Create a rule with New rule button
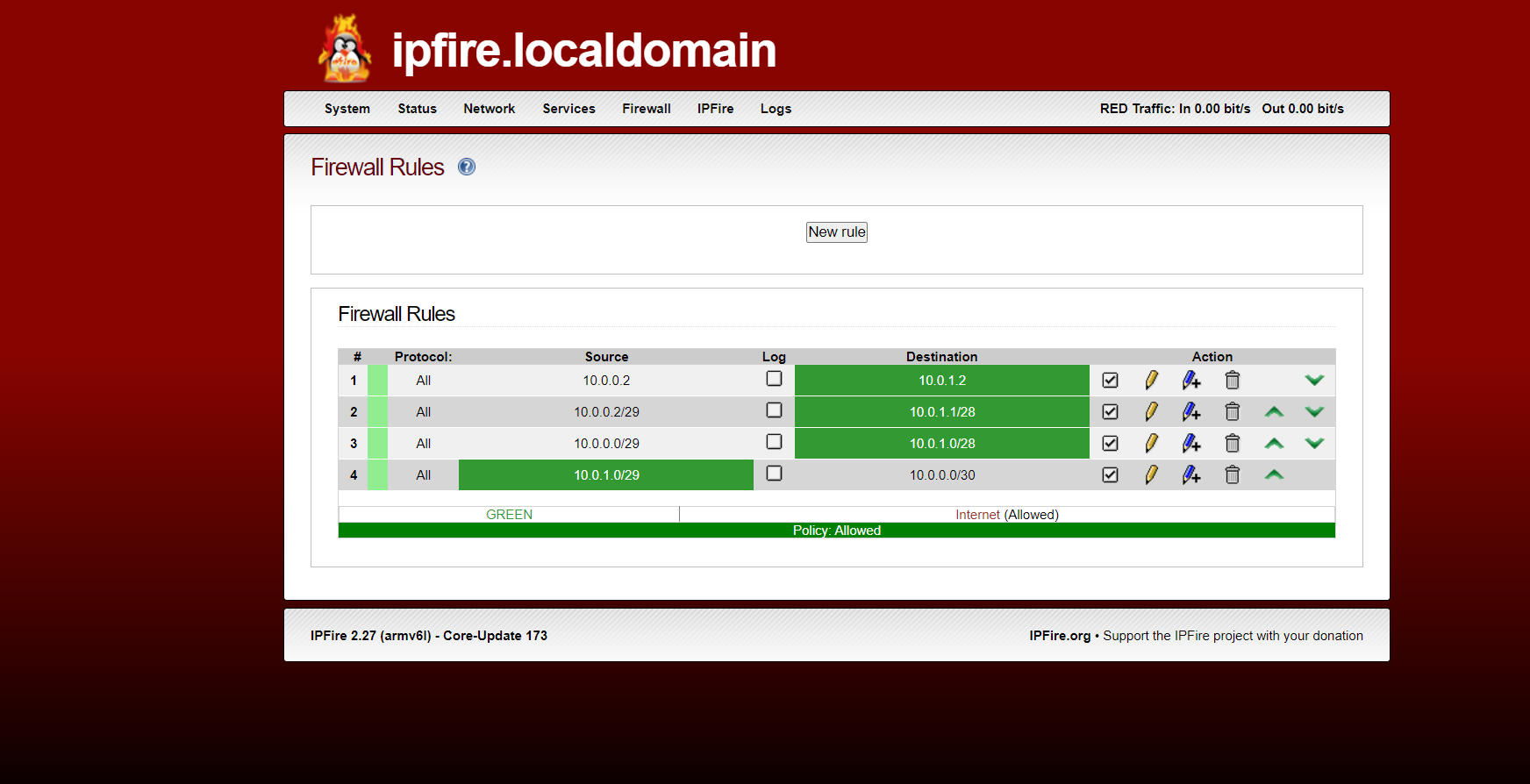This screenshot has width=1530, height=784. tap(837, 232)
